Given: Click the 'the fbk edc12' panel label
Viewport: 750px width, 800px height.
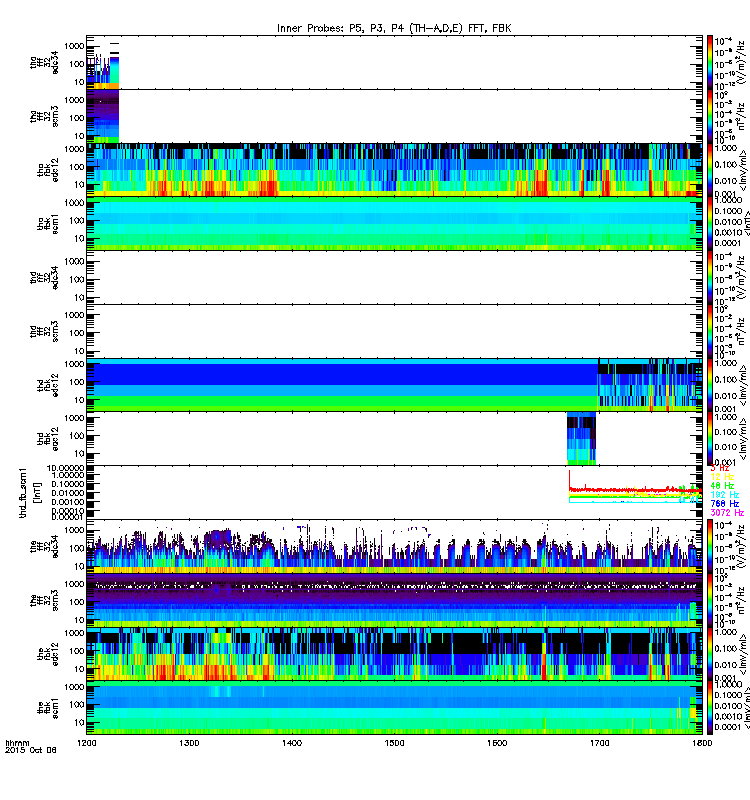Looking at the screenshot, I should [47, 655].
